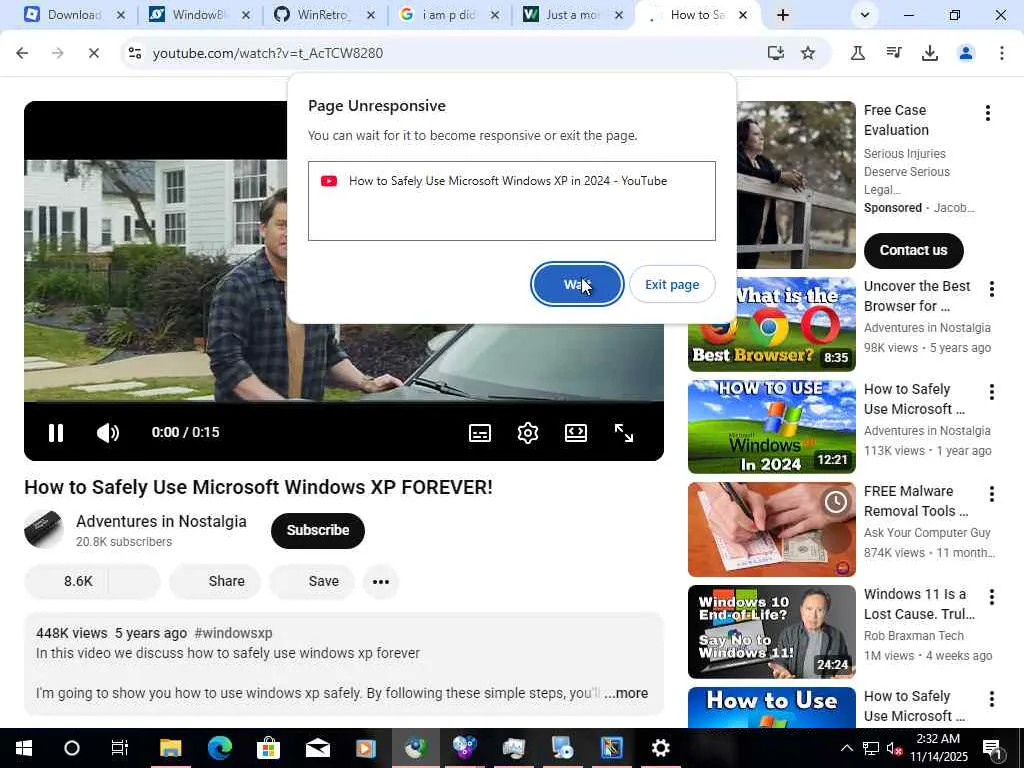Share the video

(x=215, y=581)
